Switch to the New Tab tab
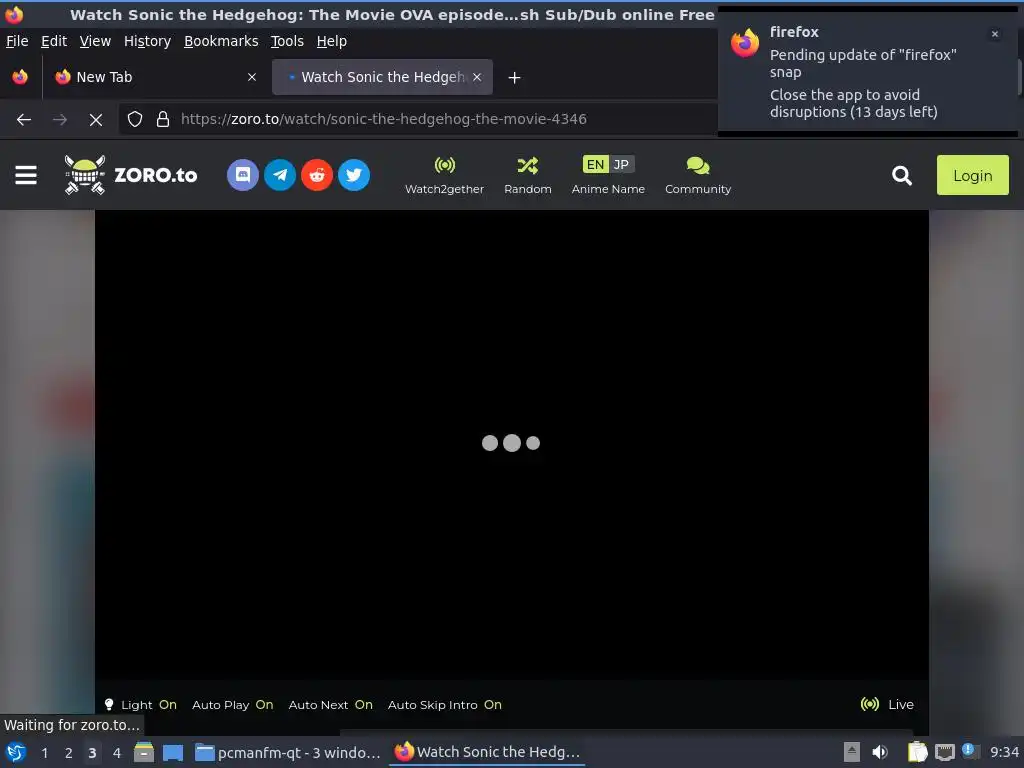 tap(155, 77)
